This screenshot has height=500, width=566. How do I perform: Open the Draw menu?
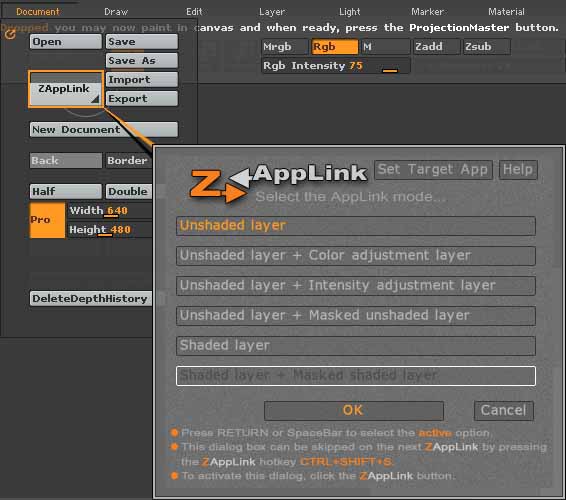click(x=116, y=12)
